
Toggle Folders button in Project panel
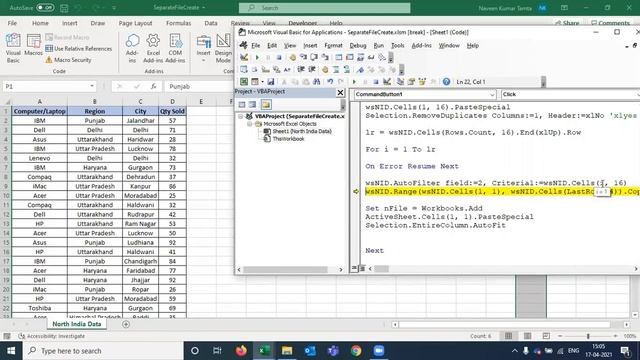[266, 104]
